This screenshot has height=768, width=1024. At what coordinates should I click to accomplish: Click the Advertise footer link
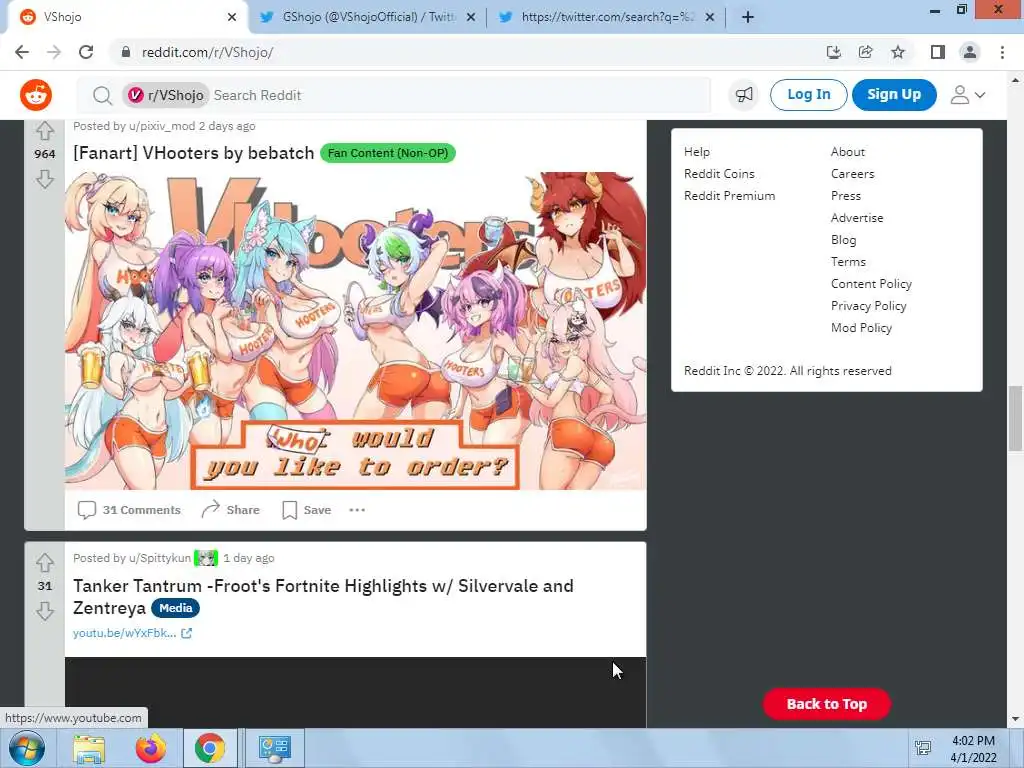(857, 218)
